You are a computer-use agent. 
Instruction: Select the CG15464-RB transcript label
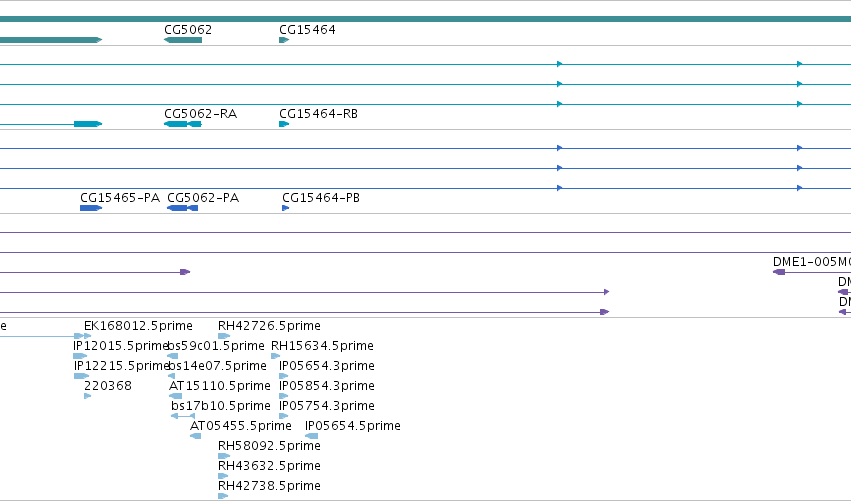point(318,114)
